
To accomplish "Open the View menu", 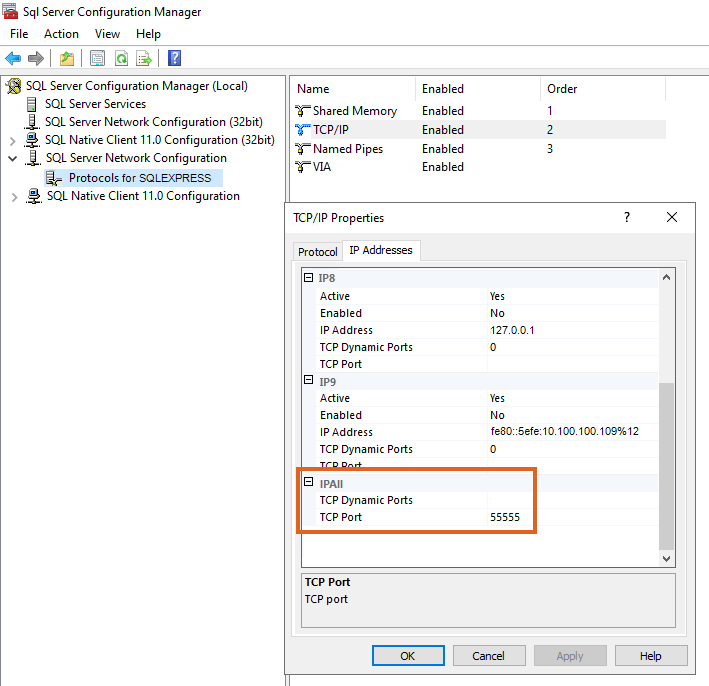I will [x=107, y=34].
